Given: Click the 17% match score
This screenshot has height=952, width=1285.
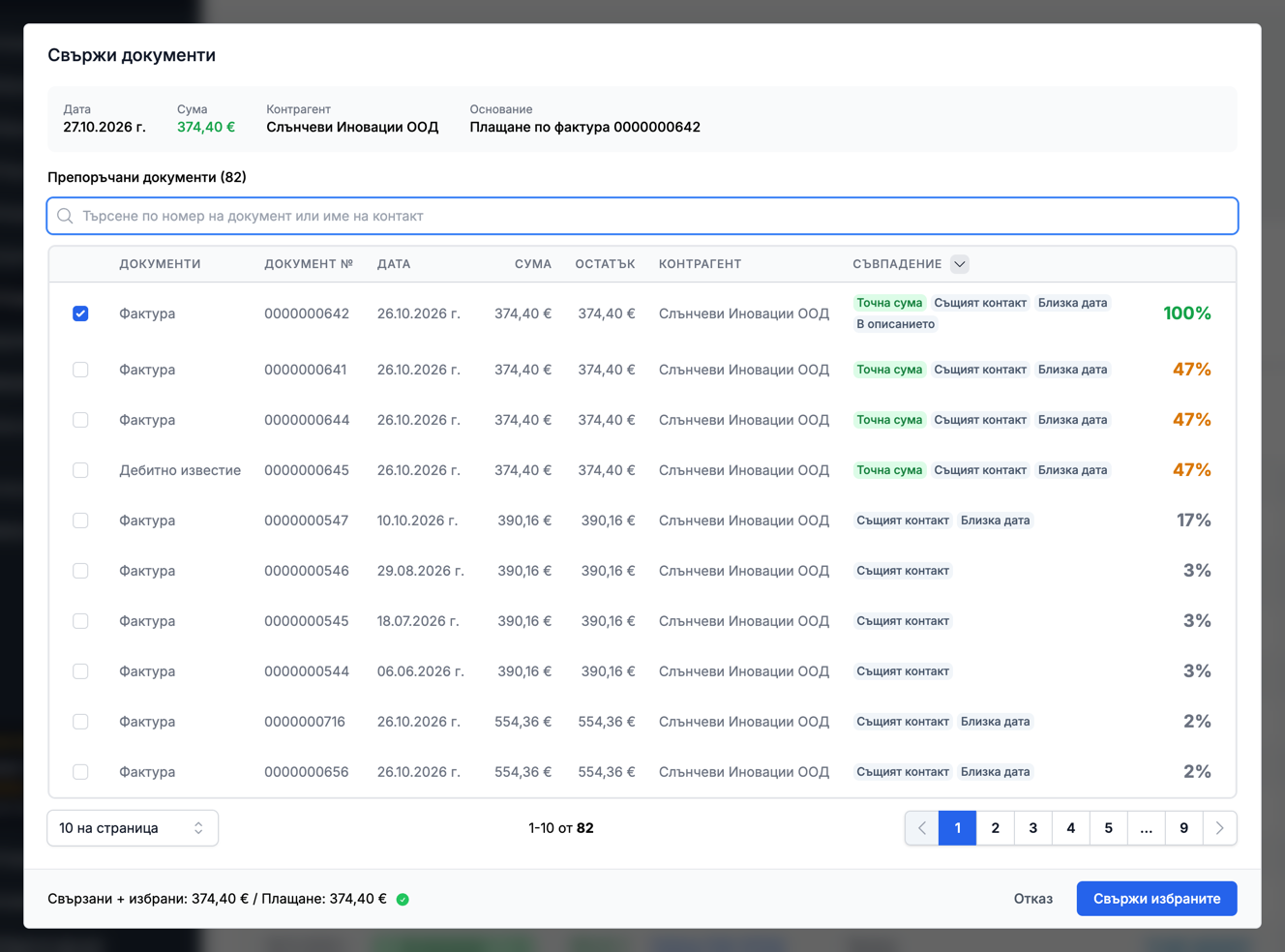Looking at the screenshot, I should (1193, 521).
